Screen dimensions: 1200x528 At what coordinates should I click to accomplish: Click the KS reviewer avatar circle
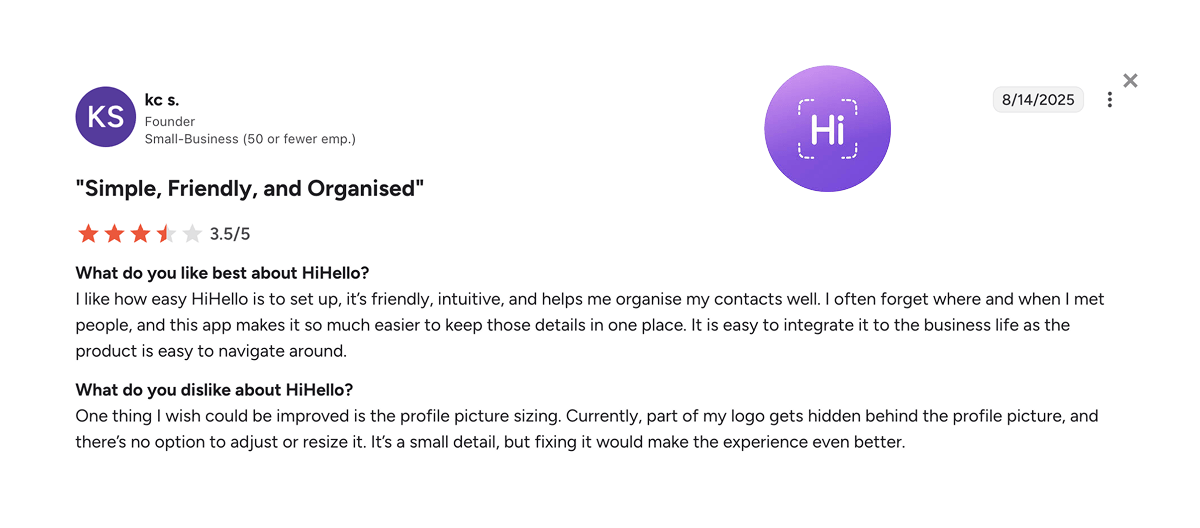click(106, 117)
